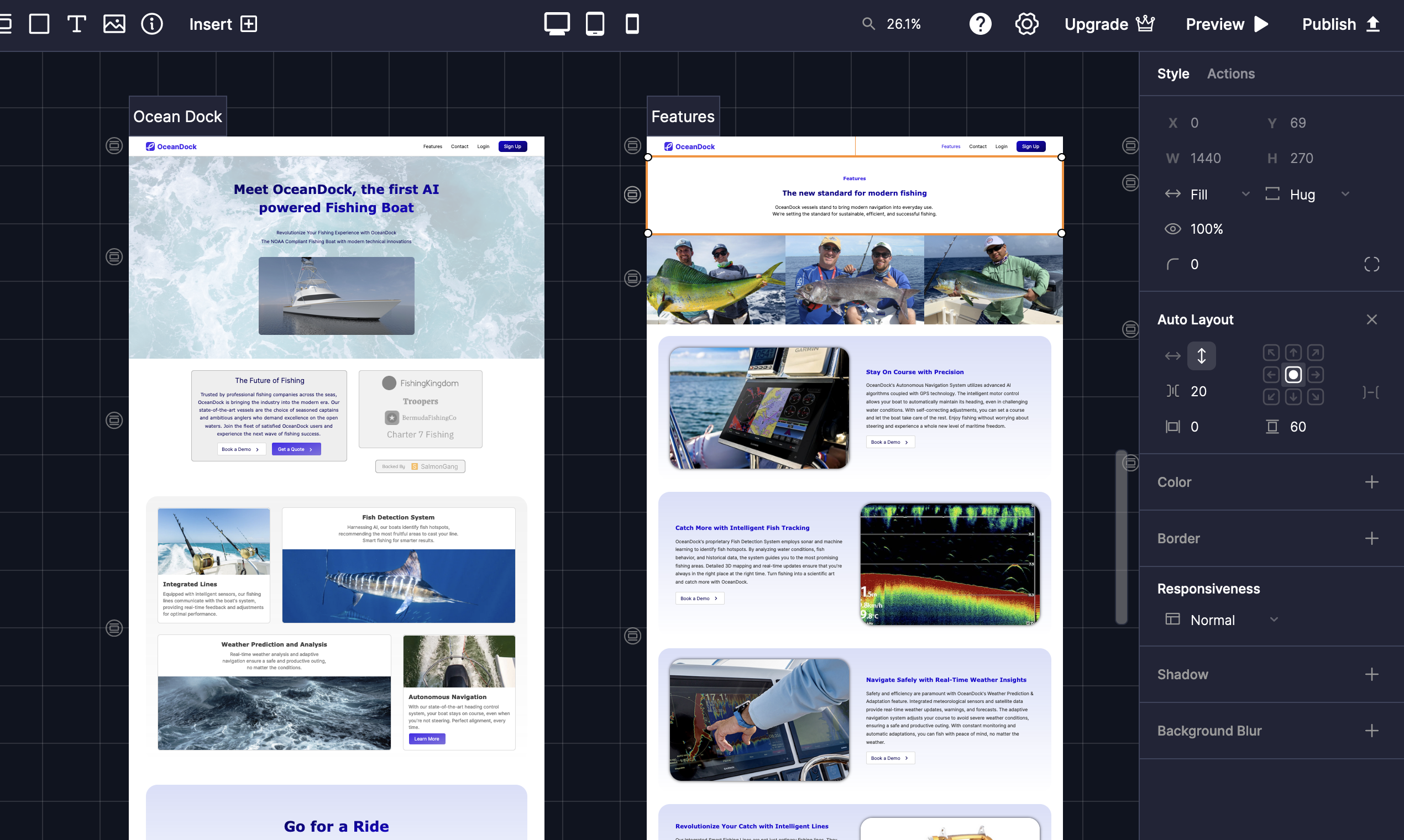Click Preview to run the site
The image size is (1404, 840).
click(x=1227, y=24)
